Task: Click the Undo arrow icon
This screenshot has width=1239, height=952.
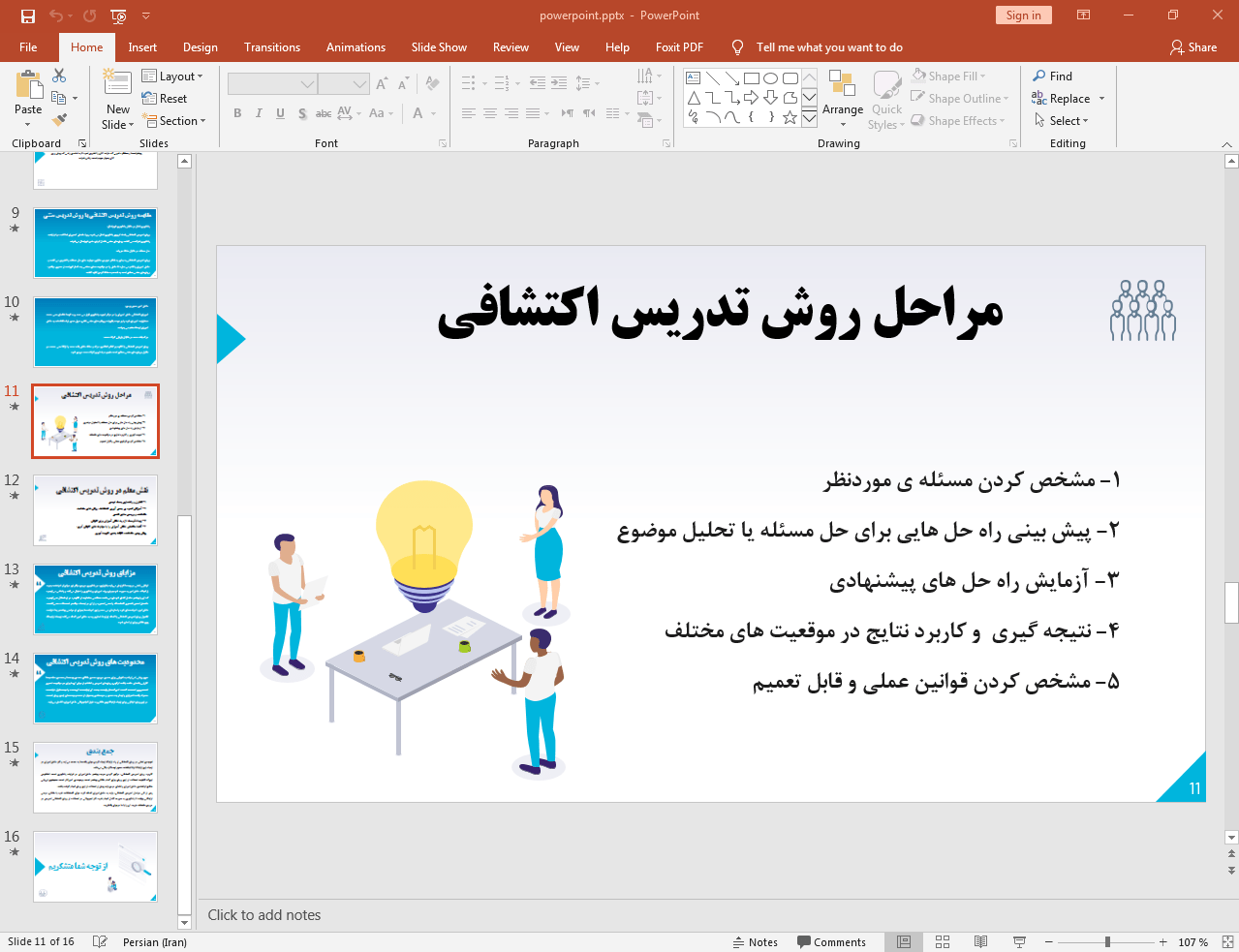Action: [56, 15]
